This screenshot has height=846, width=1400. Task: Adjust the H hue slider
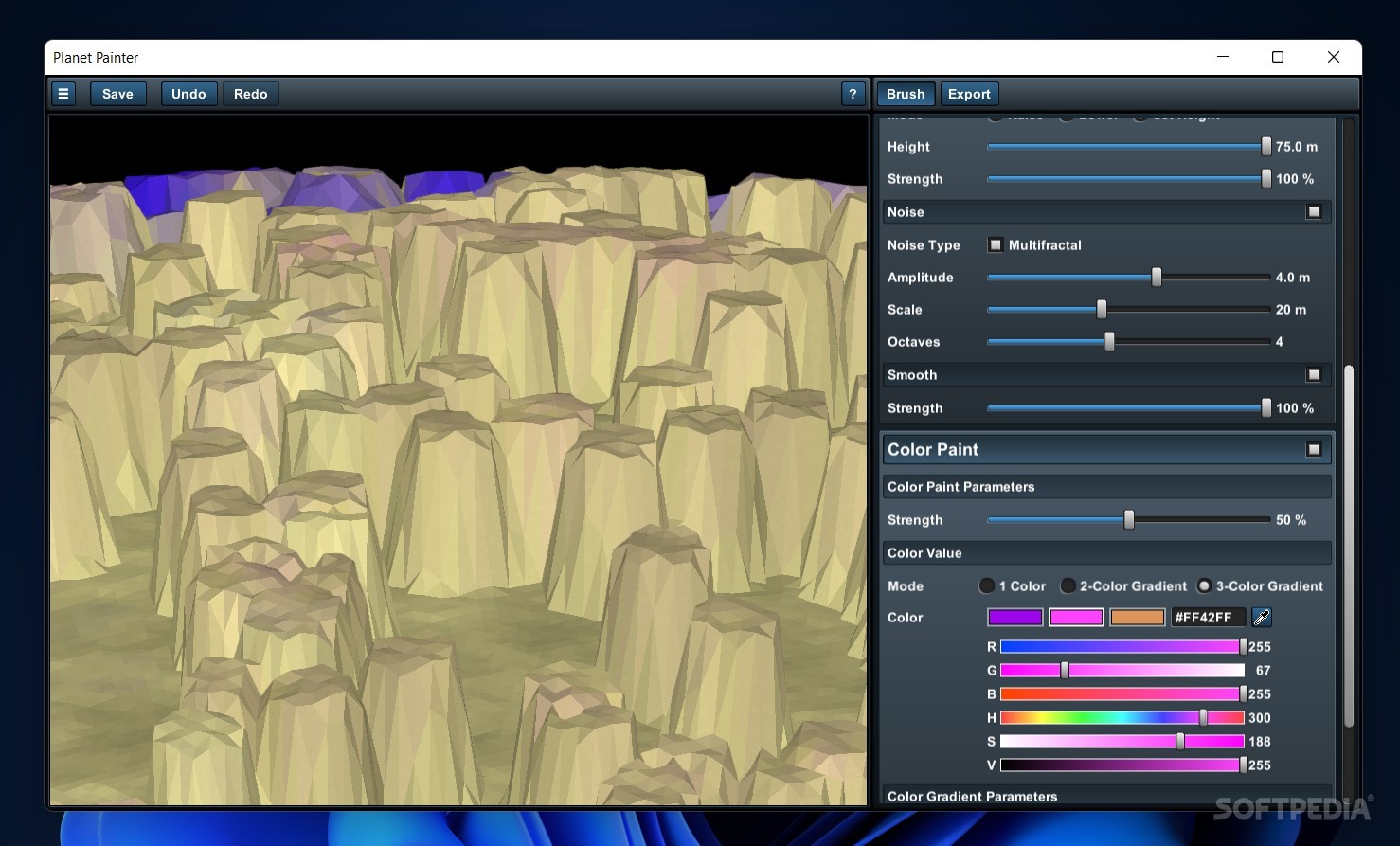point(1122,718)
